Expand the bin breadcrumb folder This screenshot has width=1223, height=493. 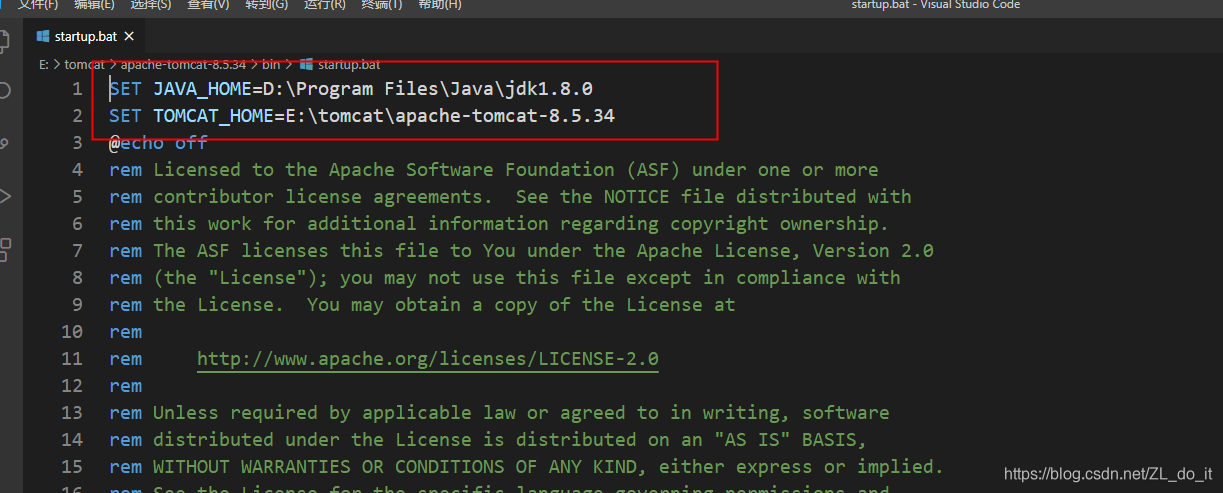pos(271,64)
